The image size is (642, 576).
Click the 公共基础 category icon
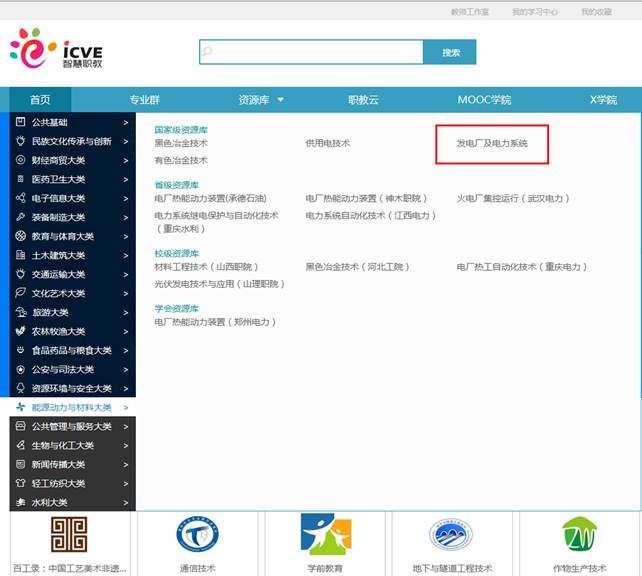click(x=20, y=122)
